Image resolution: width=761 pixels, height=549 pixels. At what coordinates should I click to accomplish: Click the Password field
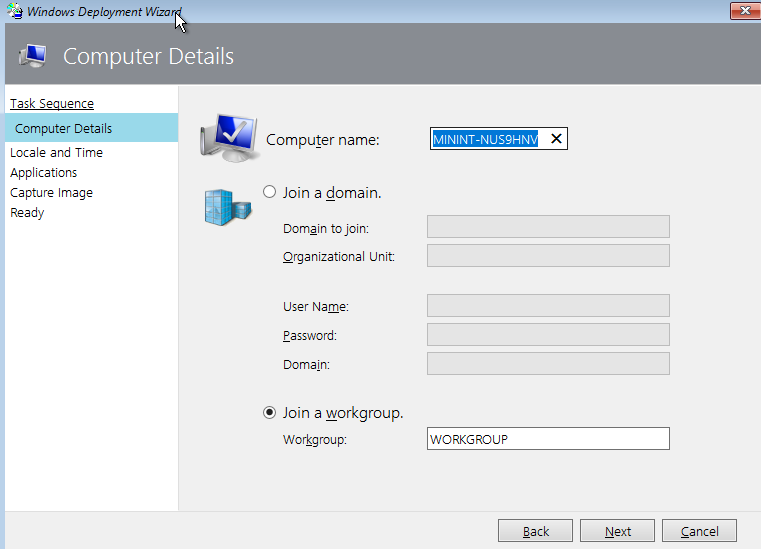pos(548,335)
